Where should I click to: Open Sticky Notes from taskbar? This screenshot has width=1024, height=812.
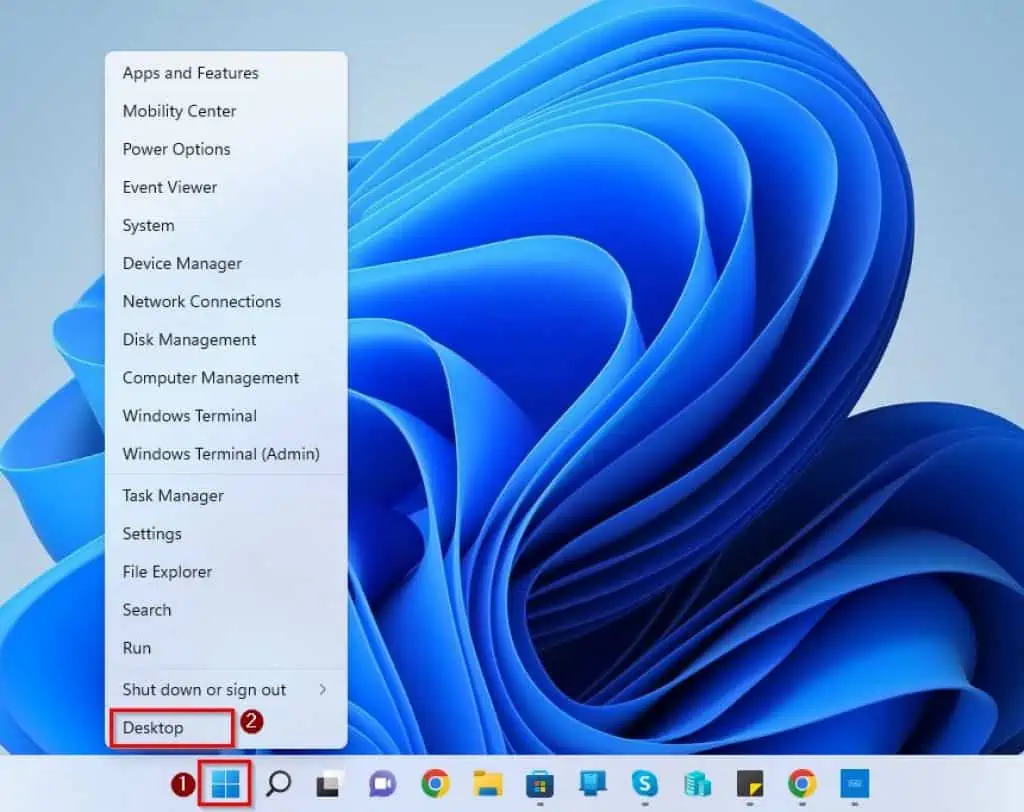750,783
